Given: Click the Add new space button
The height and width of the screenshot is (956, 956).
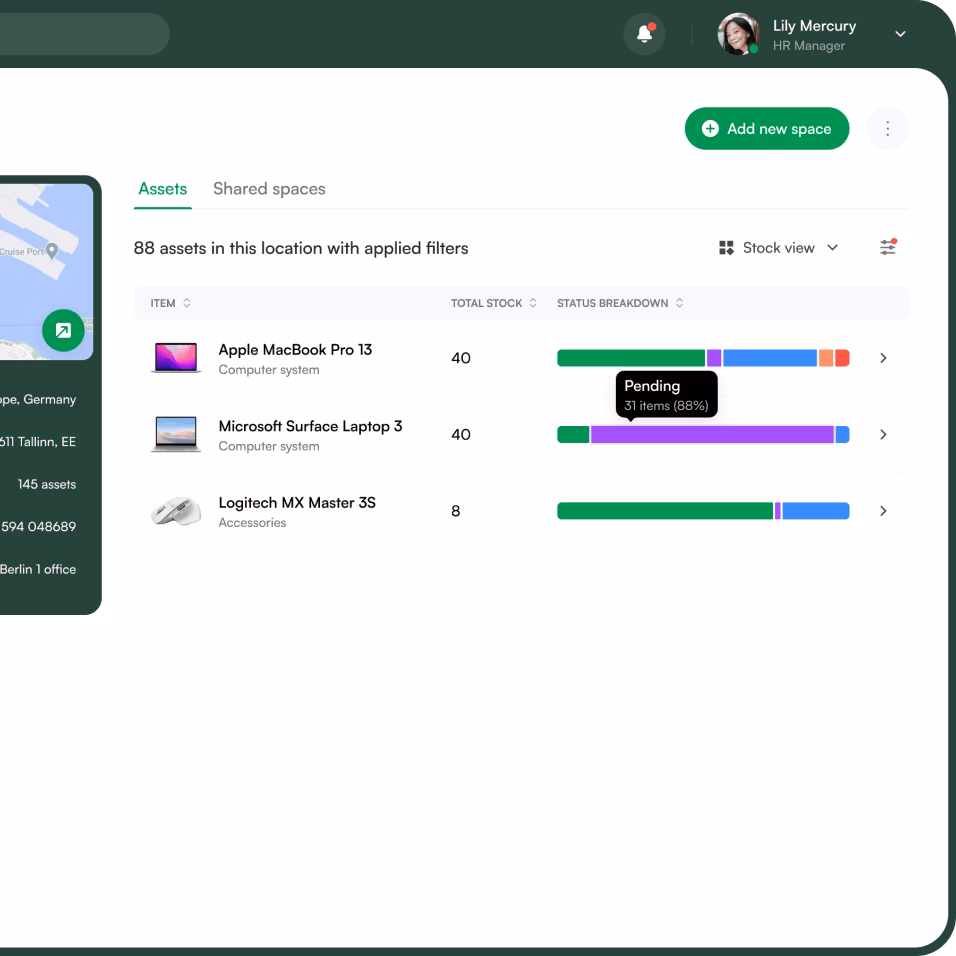Looking at the screenshot, I should click(x=767, y=128).
